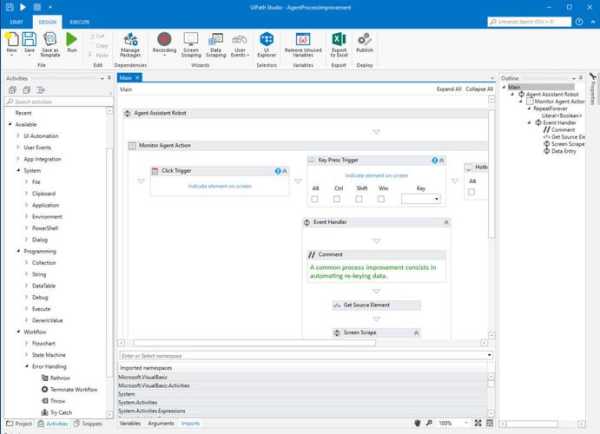Open the zoom level 100% dropdown
The width and height of the screenshot is (600, 434).
tap(466, 423)
